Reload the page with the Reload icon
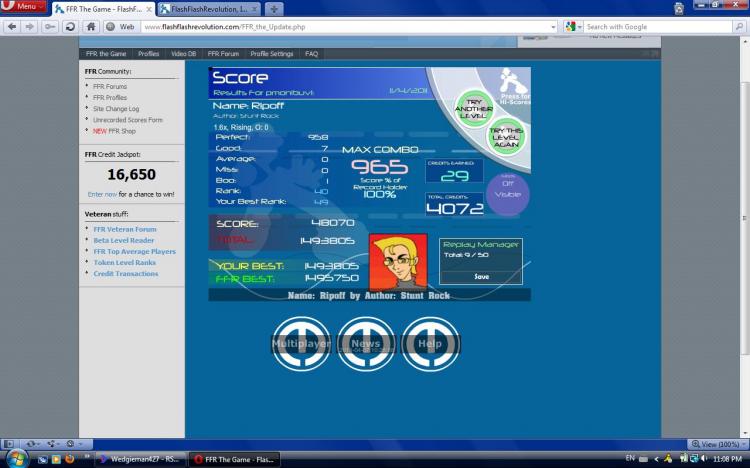The image size is (750, 468). click(x=70, y=27)
